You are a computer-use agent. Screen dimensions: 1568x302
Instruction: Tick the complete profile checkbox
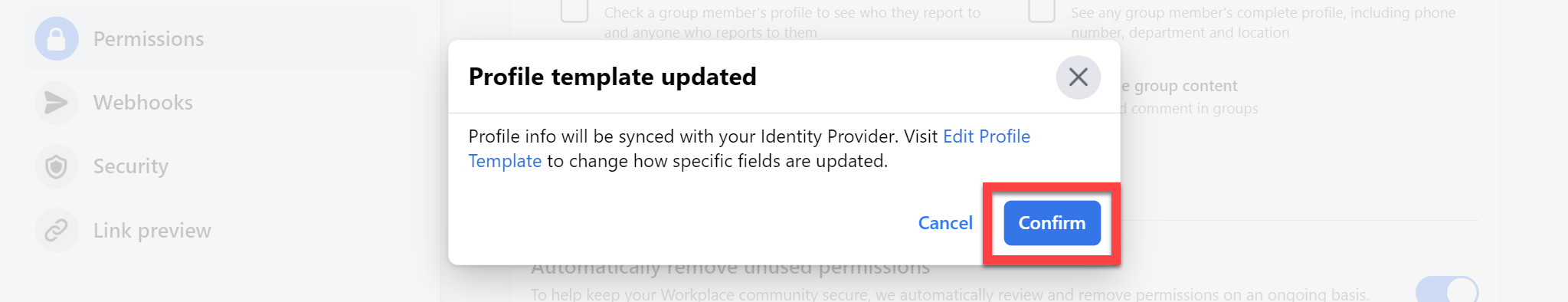1042,11
